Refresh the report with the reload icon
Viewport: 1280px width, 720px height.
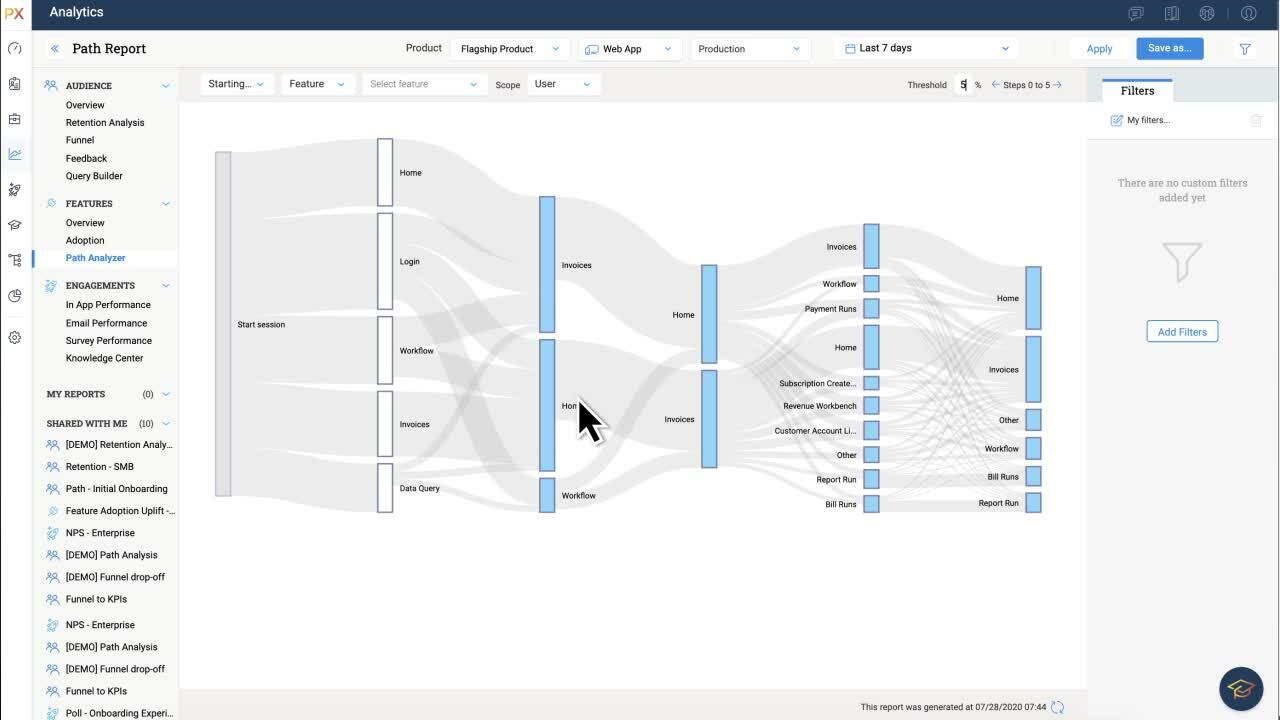coord(1058,707)
